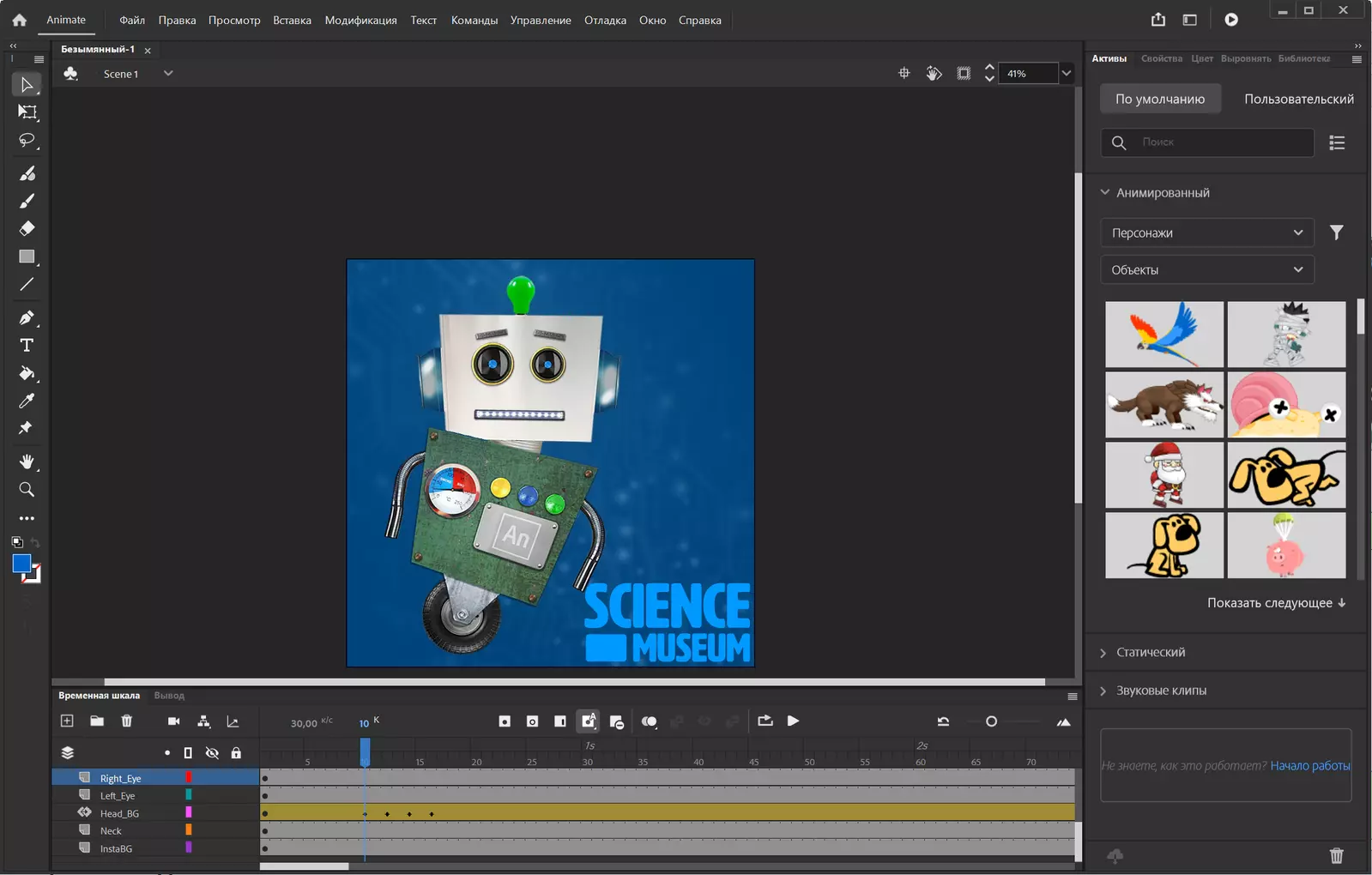
Task: Open the Модификация menu
Action: [x=360, y=20]
